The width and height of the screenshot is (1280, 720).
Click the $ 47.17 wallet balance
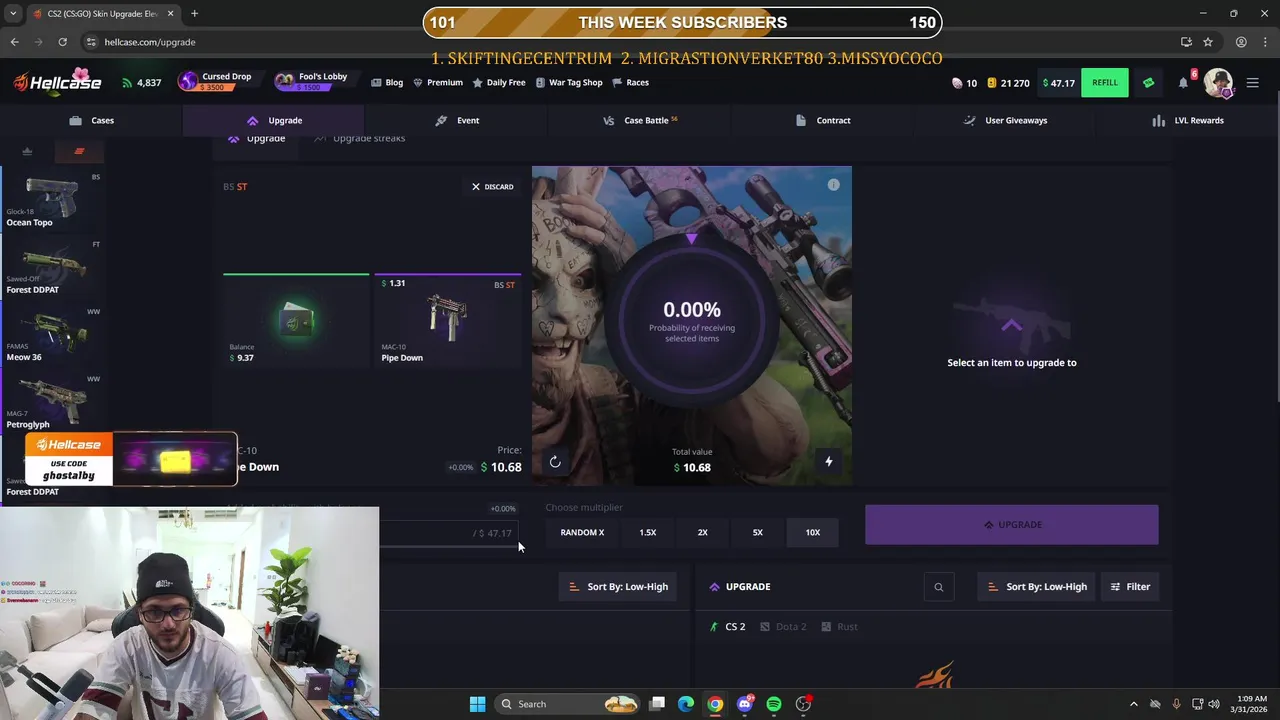[x=1058, y=83]
